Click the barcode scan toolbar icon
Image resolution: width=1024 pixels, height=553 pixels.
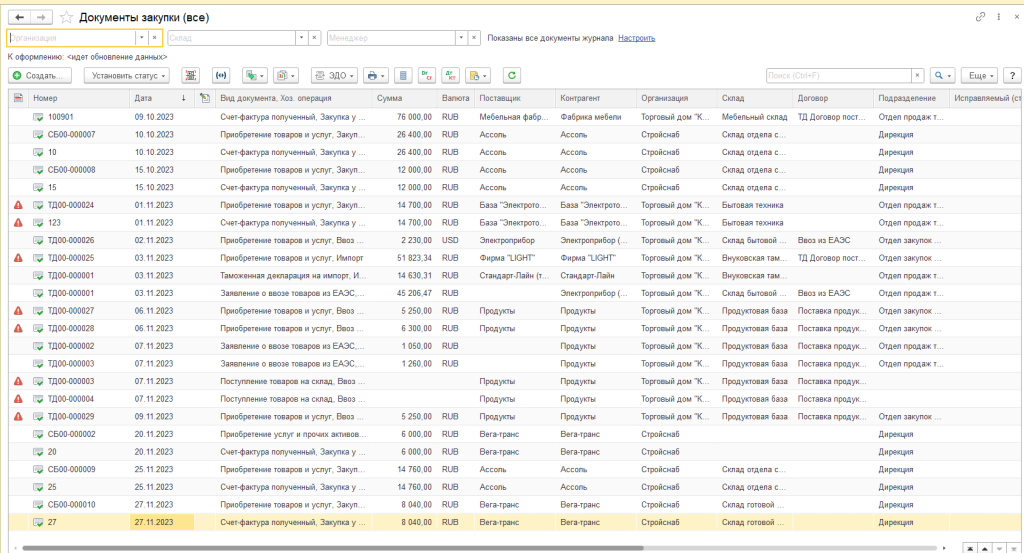click(x=191, y=76)
